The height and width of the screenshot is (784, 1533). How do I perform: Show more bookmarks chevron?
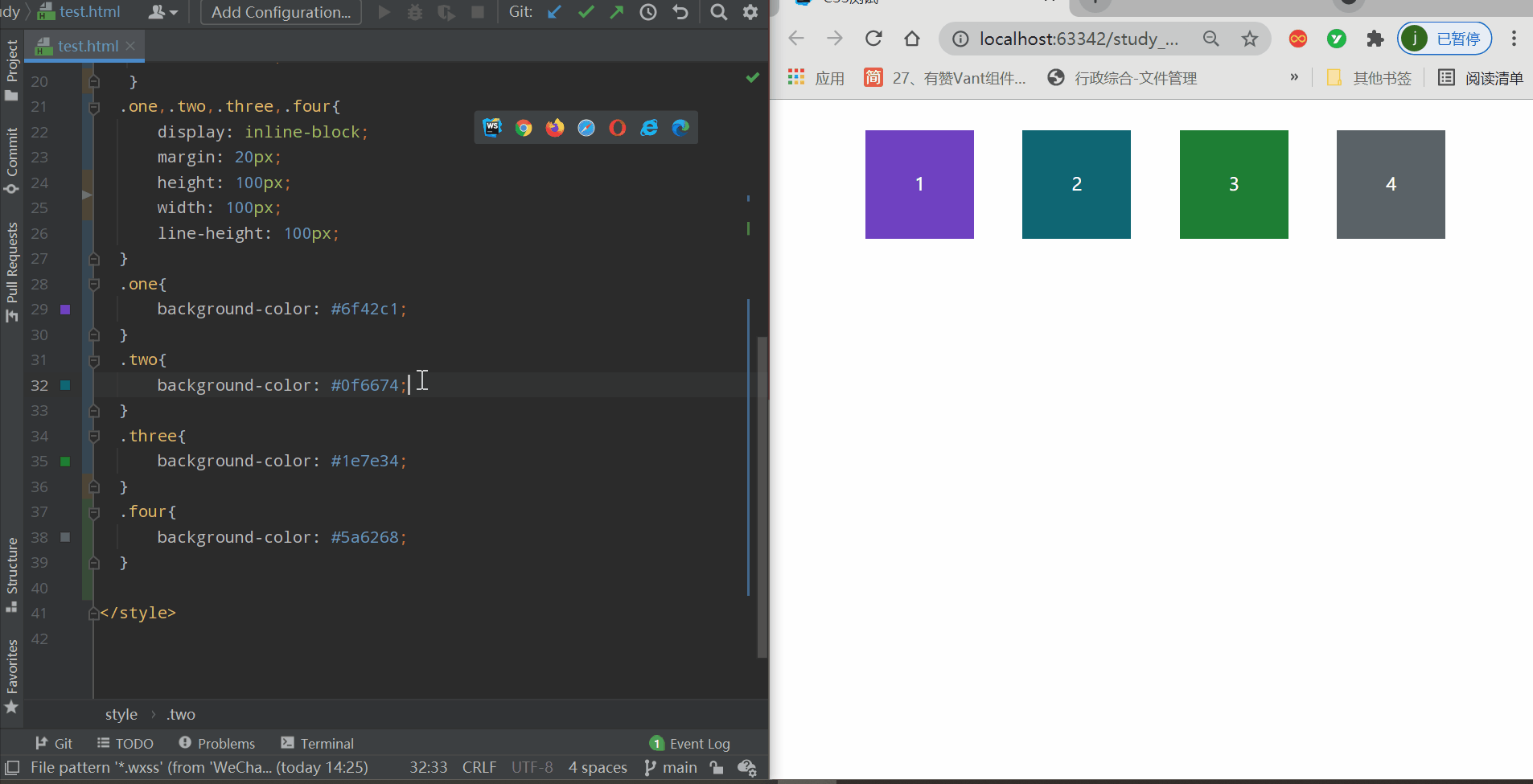(1294, 77)
